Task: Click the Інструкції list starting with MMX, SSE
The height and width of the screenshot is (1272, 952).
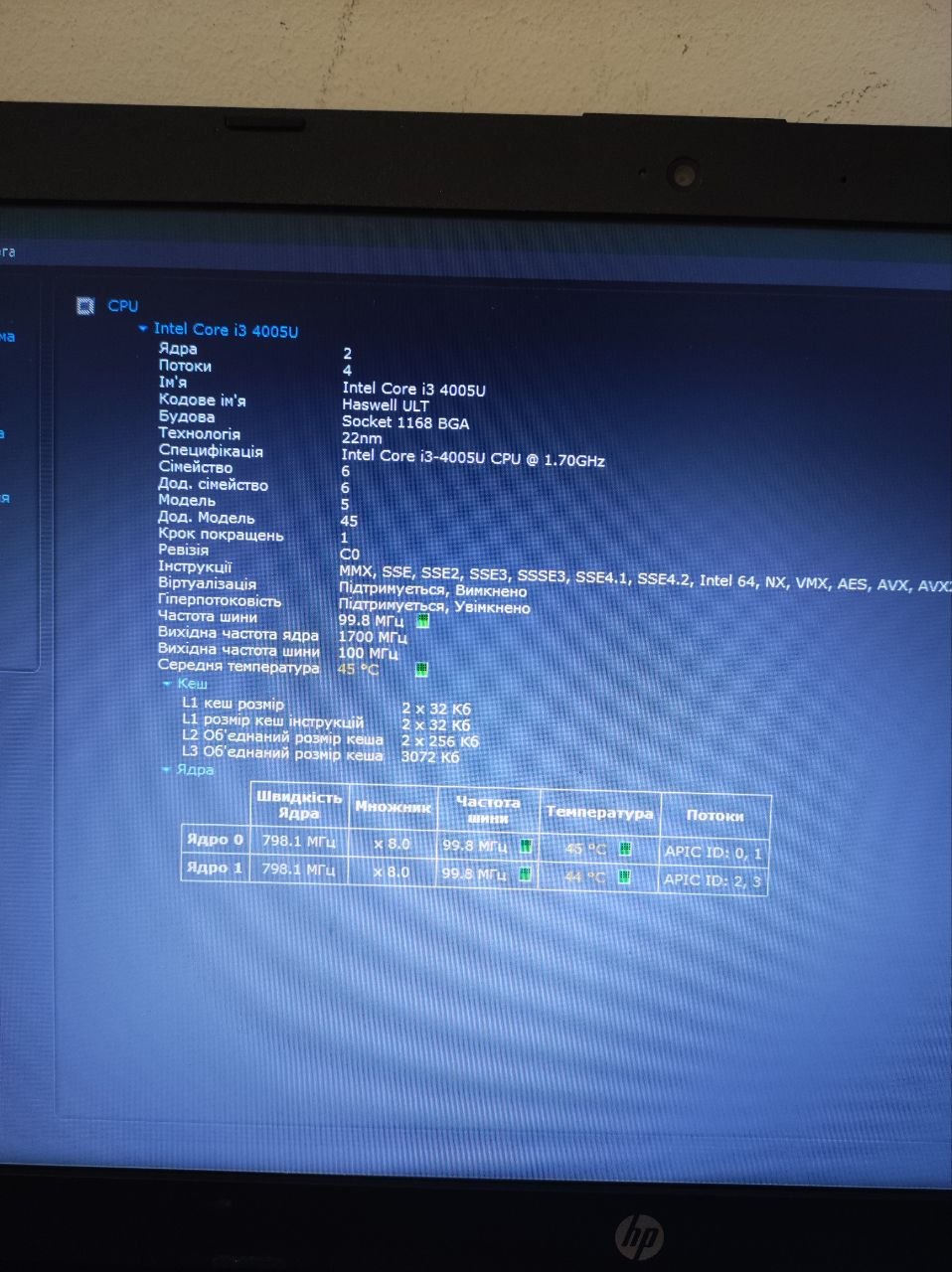Action: 645,579
